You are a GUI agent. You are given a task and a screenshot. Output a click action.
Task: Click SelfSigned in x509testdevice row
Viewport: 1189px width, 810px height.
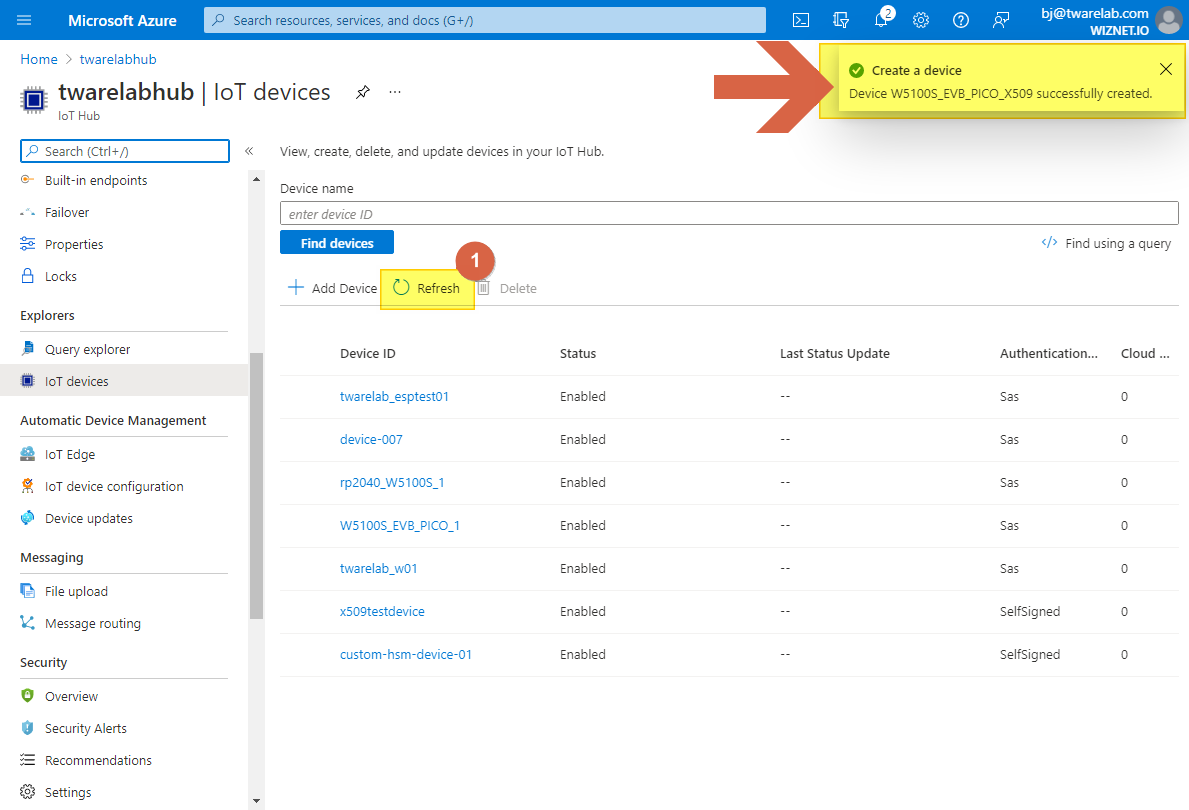1030,611
